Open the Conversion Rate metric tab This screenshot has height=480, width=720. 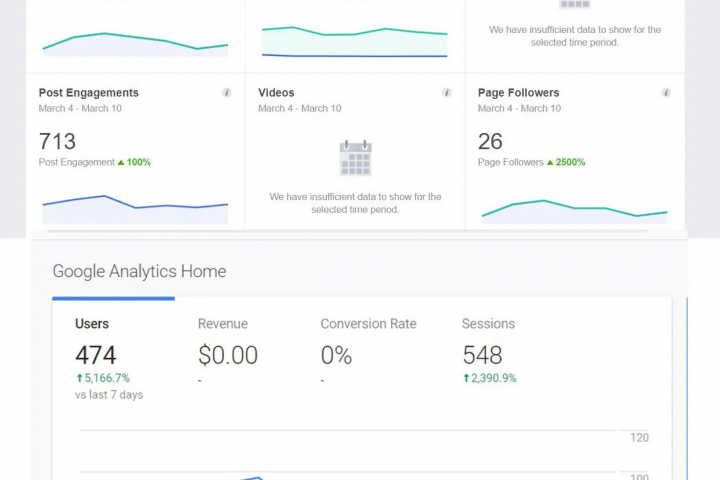coord(368,324)
